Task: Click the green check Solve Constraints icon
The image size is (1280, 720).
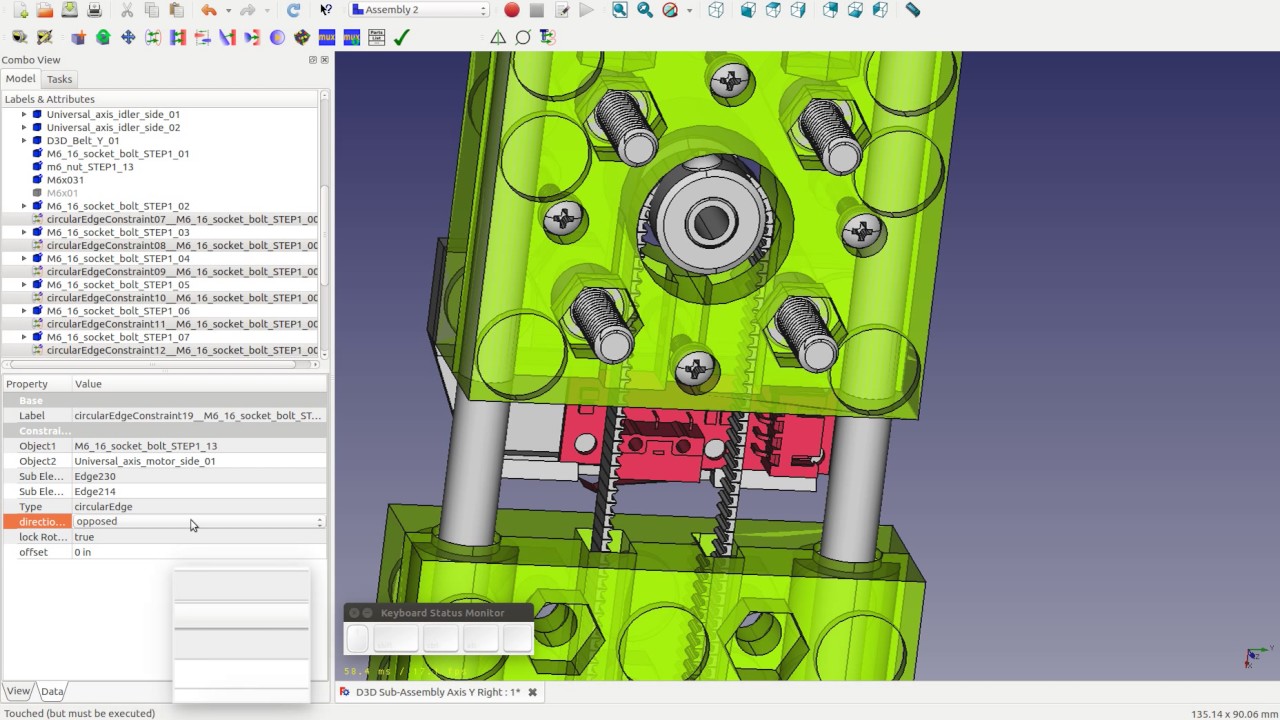Action: pos(401,37)
